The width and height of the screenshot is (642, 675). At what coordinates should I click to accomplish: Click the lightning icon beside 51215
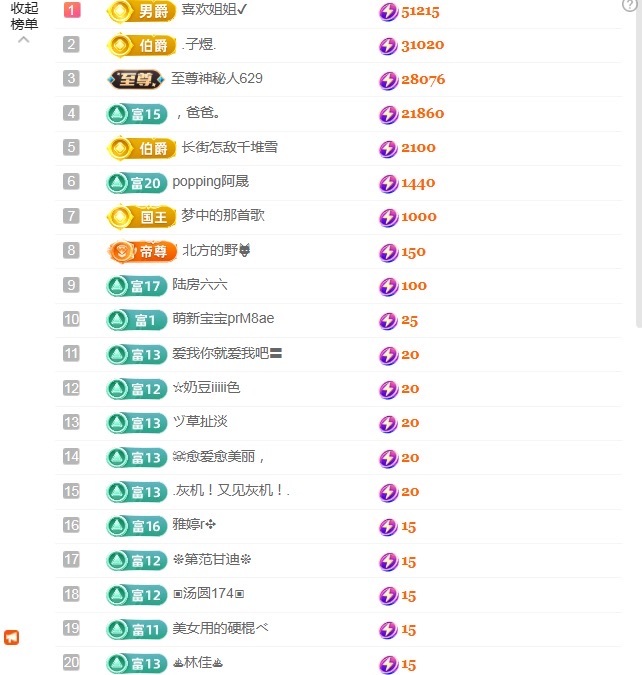point(388,12)
